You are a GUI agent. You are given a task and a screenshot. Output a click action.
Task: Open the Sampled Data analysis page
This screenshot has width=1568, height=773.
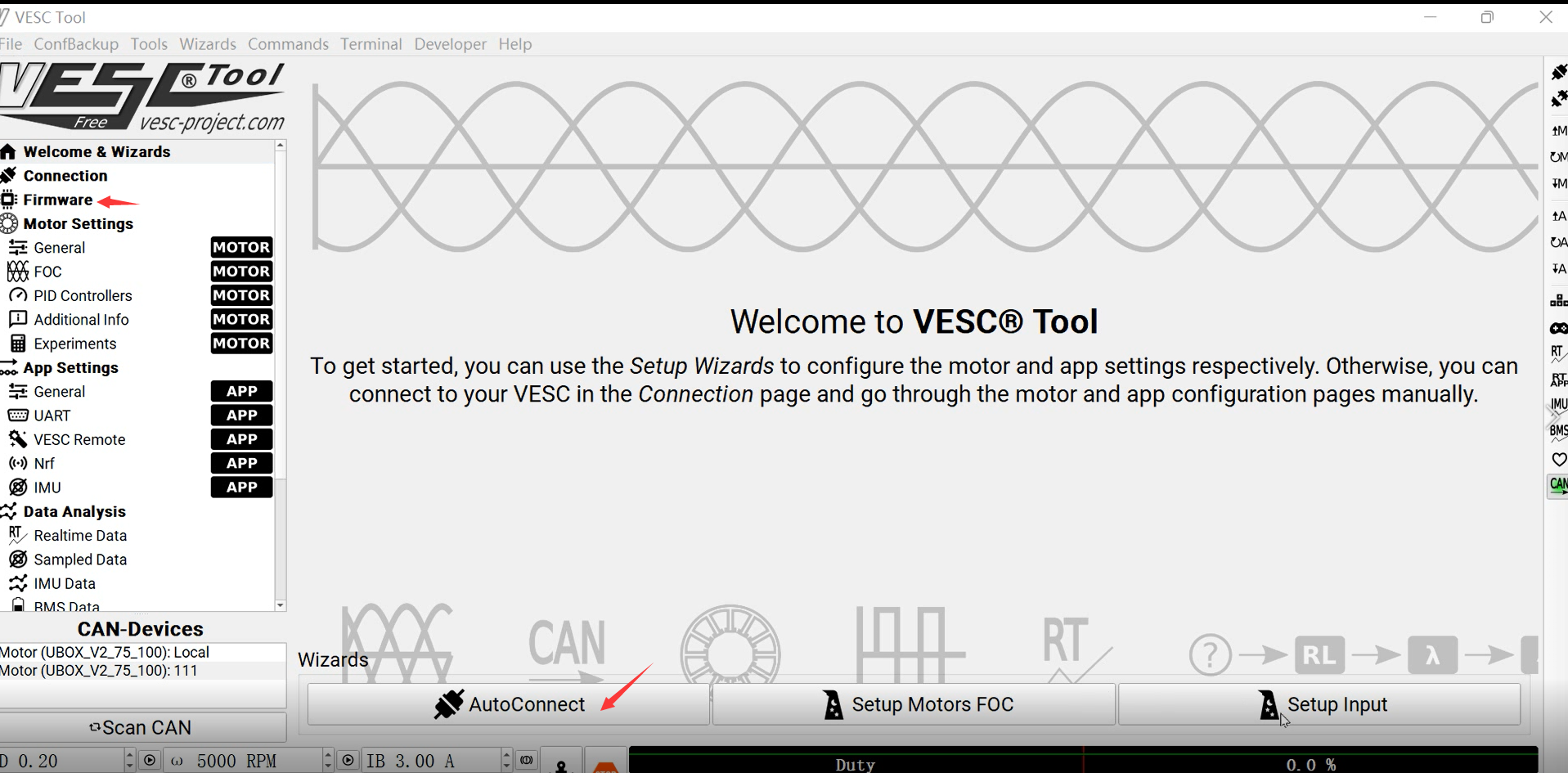coord(79,560)
